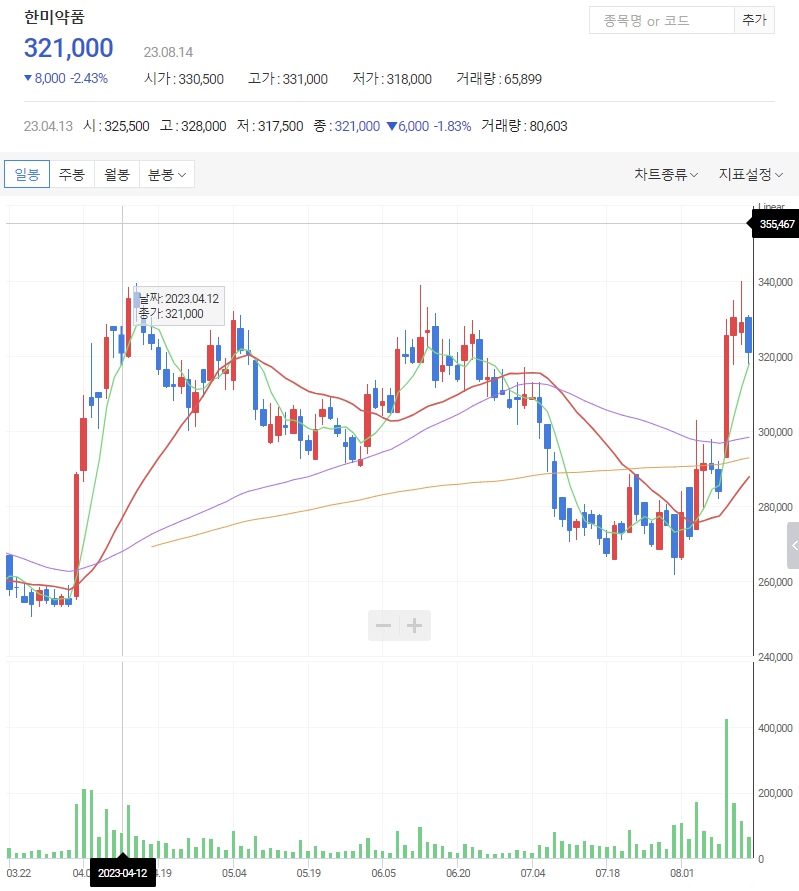
Task: Click the 2023-04-12 date marker on time axis
Action: [123, 873]
